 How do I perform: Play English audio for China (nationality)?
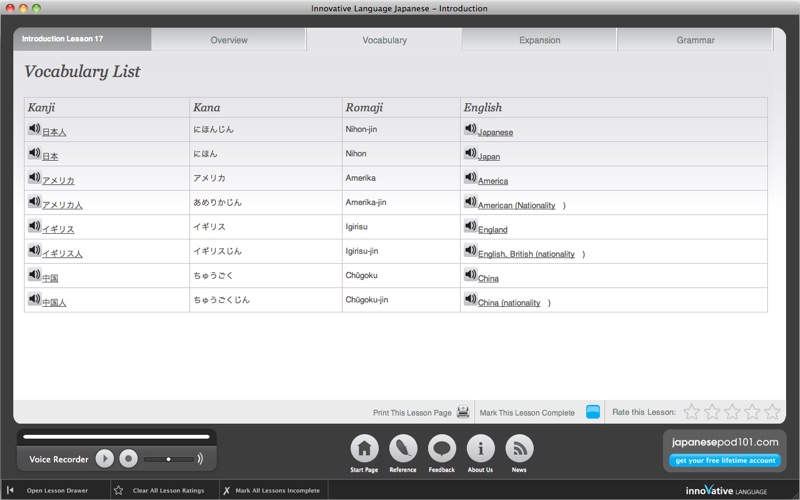tap(470, 298)
